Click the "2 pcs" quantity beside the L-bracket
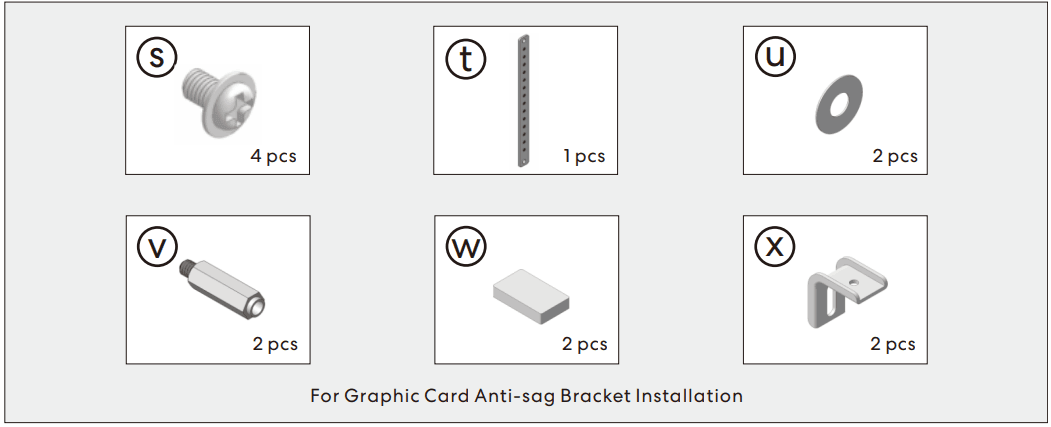 click(x=894, y=345)
